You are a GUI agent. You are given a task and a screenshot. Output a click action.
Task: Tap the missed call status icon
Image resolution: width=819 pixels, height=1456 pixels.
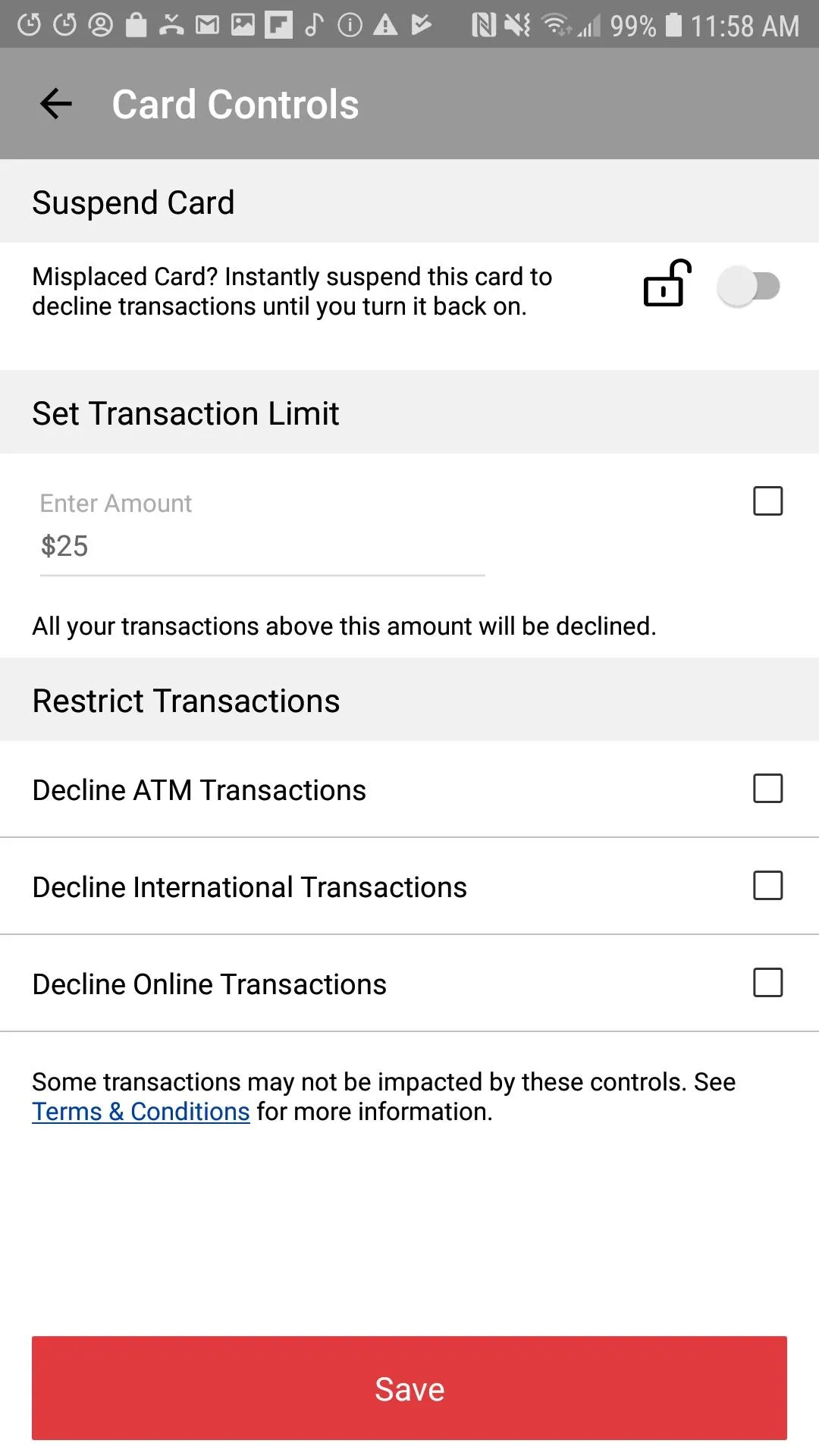point(171,26)
